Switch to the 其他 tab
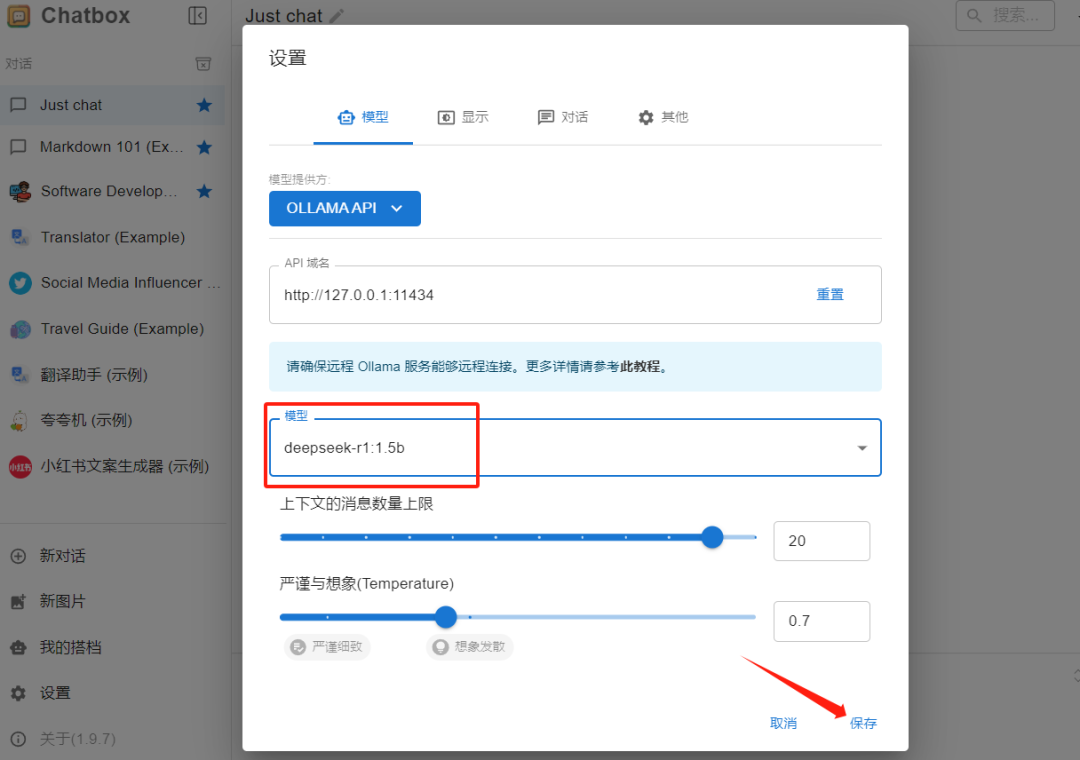This screenshot has height=760, width=1080. [x=663, y=118]
